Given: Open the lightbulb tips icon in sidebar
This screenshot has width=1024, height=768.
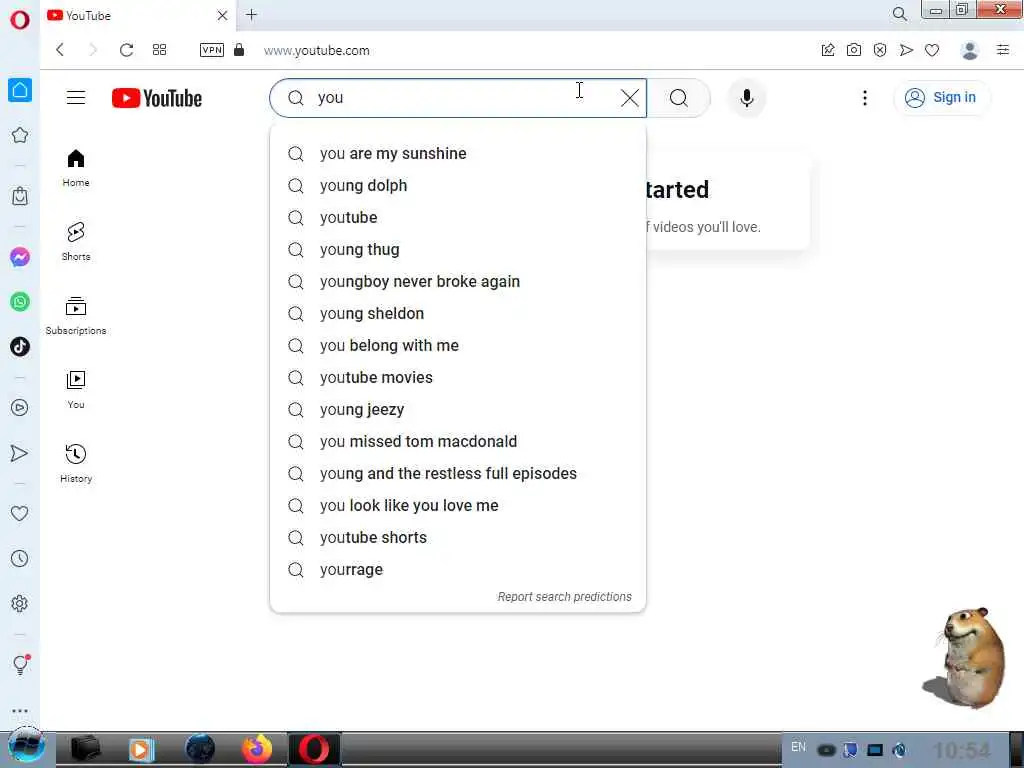Looking at the screenshot, I should coord(20,665).
